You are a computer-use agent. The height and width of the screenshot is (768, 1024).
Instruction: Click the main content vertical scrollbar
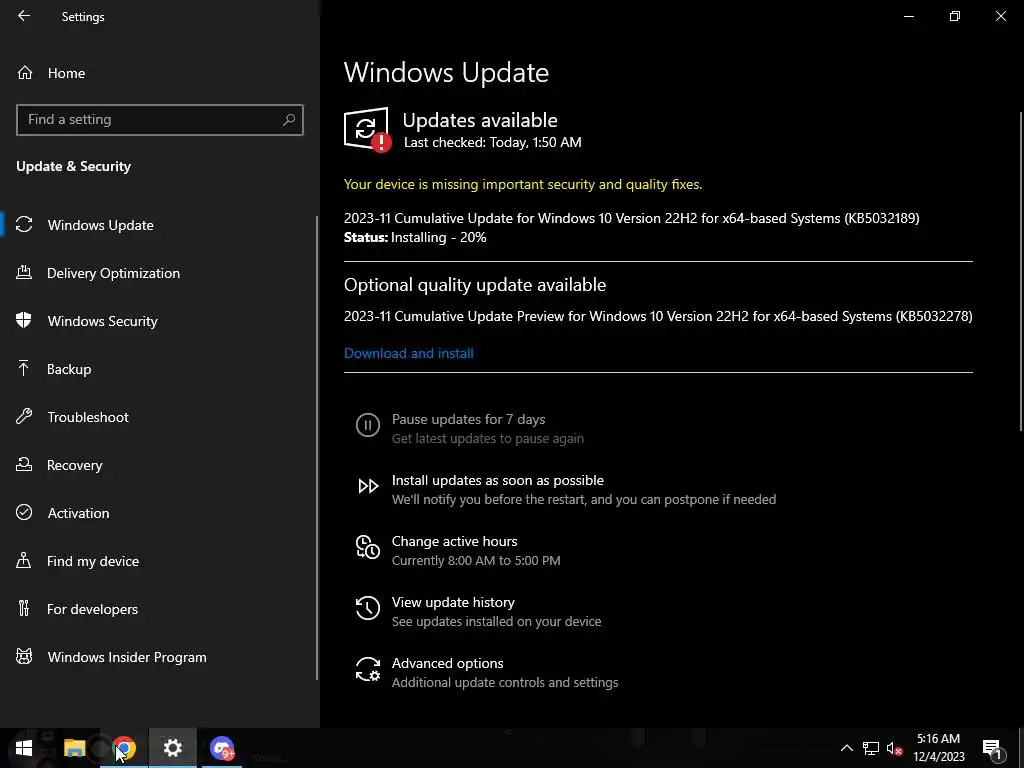point(1021,271)
